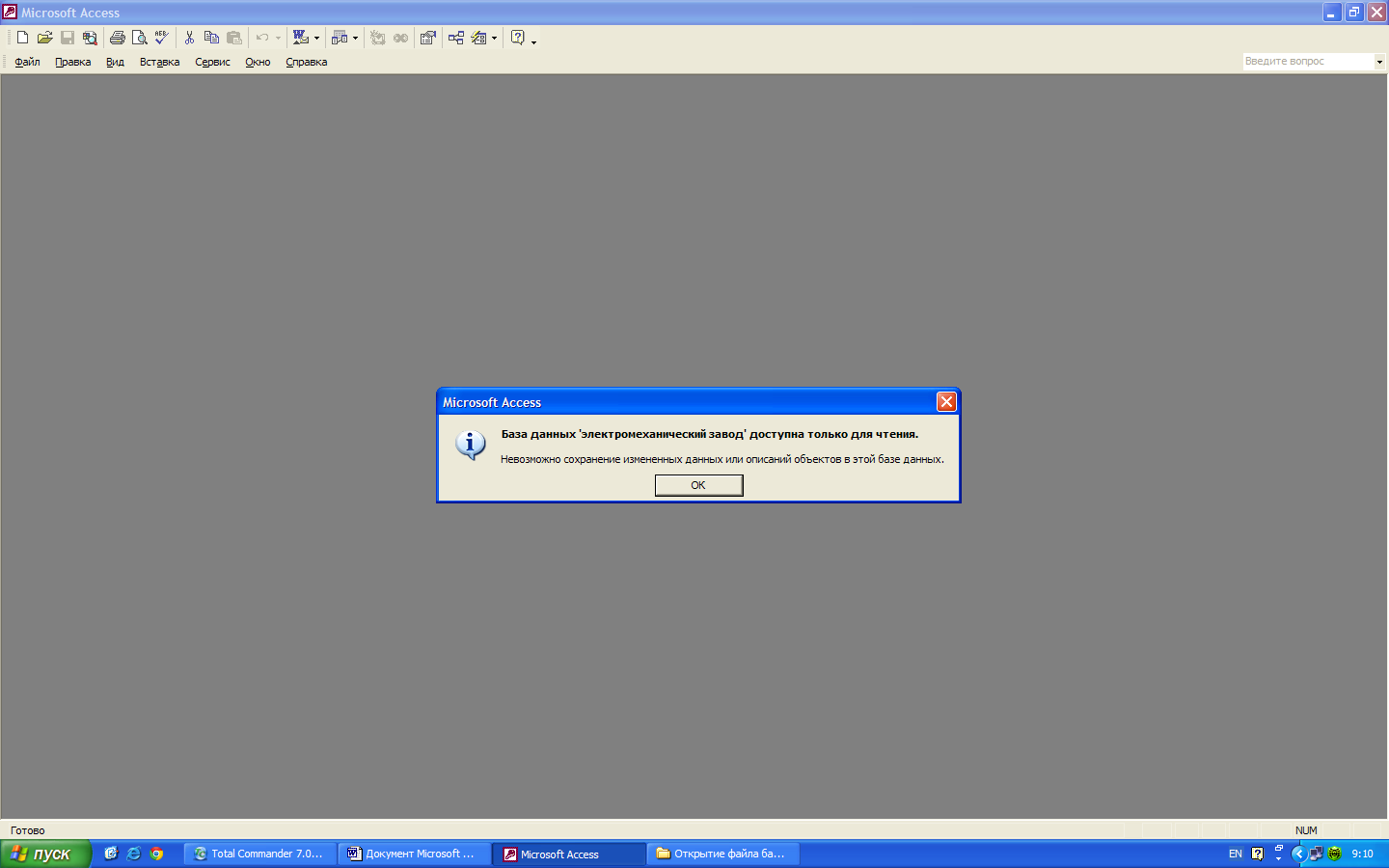This screenshot has height=868, width=1389.
Task: Launch Chrome from quick launch bar
Action: [156, 854]
